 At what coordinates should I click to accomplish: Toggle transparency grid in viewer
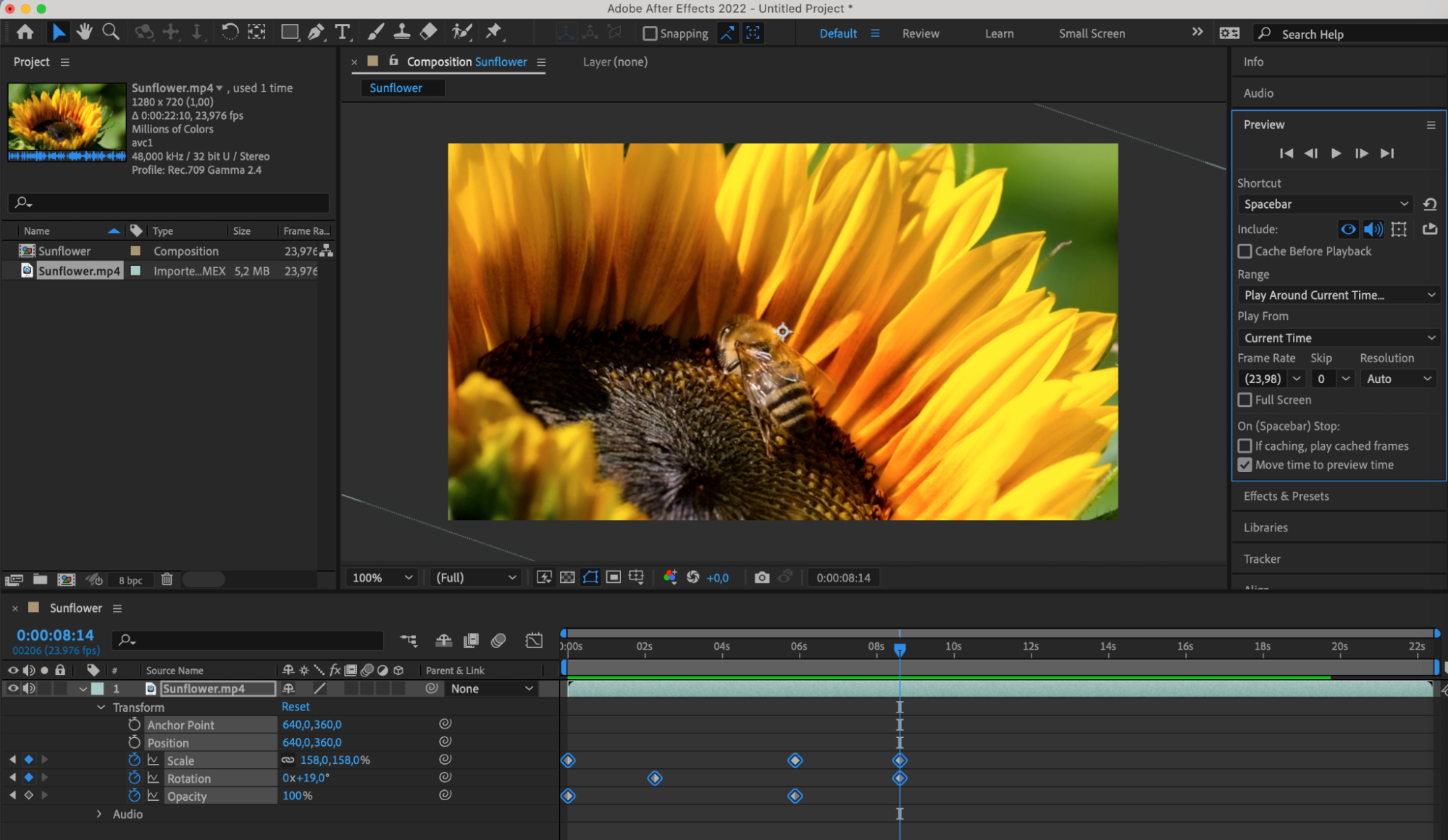click(568, 577)
